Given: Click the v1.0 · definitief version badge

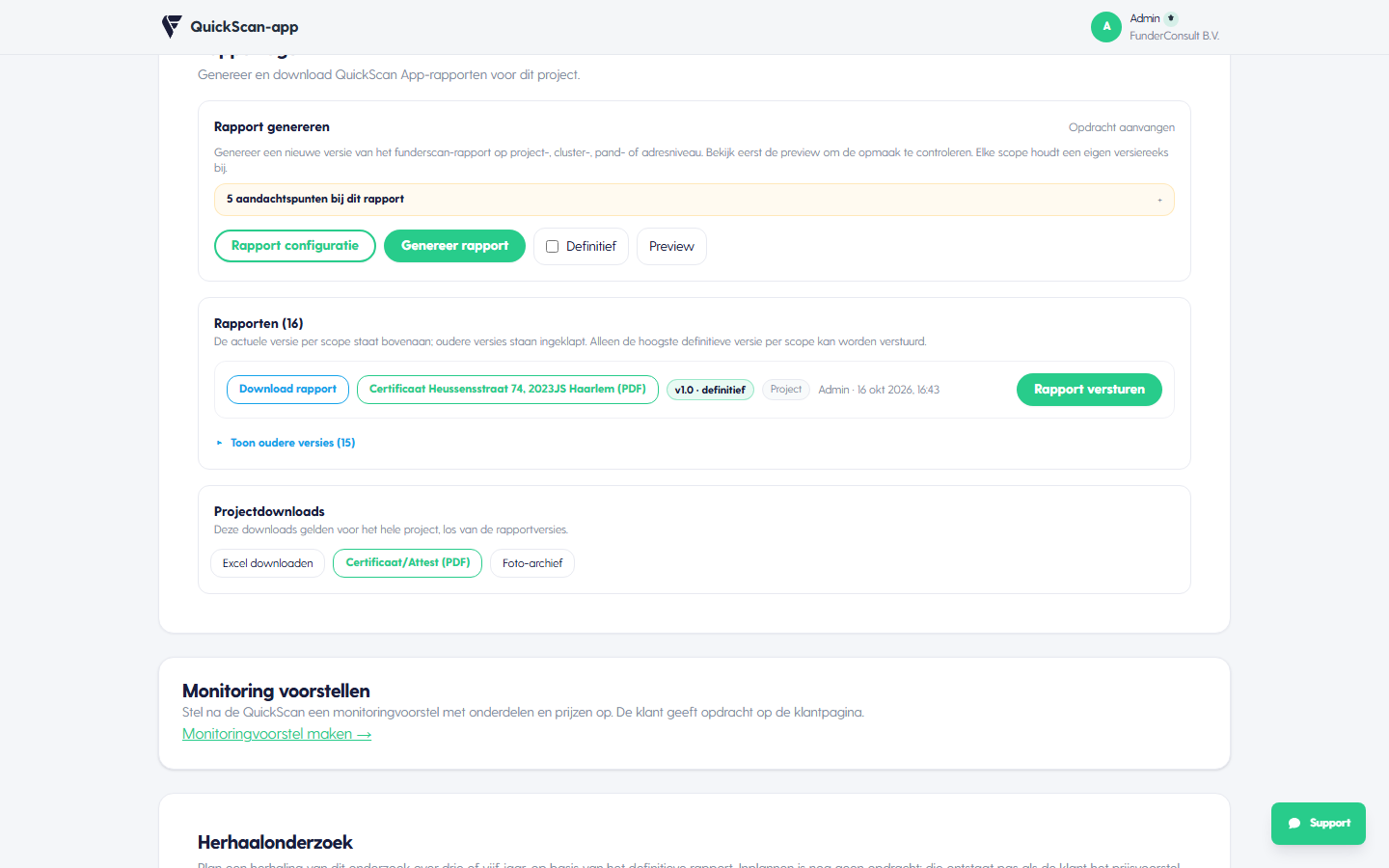Looking at the screenshot, I should pyautogui.click(x=710, y=390).
